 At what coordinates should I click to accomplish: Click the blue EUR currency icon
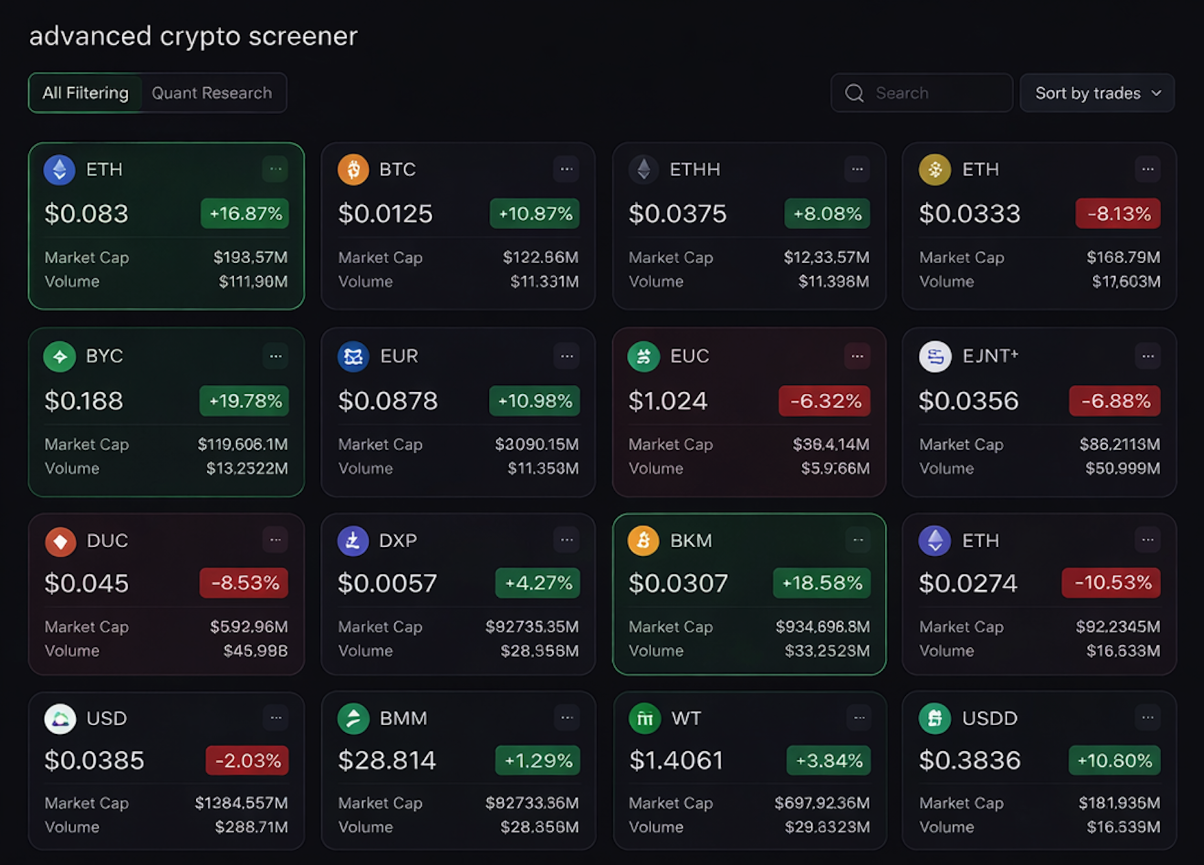[349, 356]
